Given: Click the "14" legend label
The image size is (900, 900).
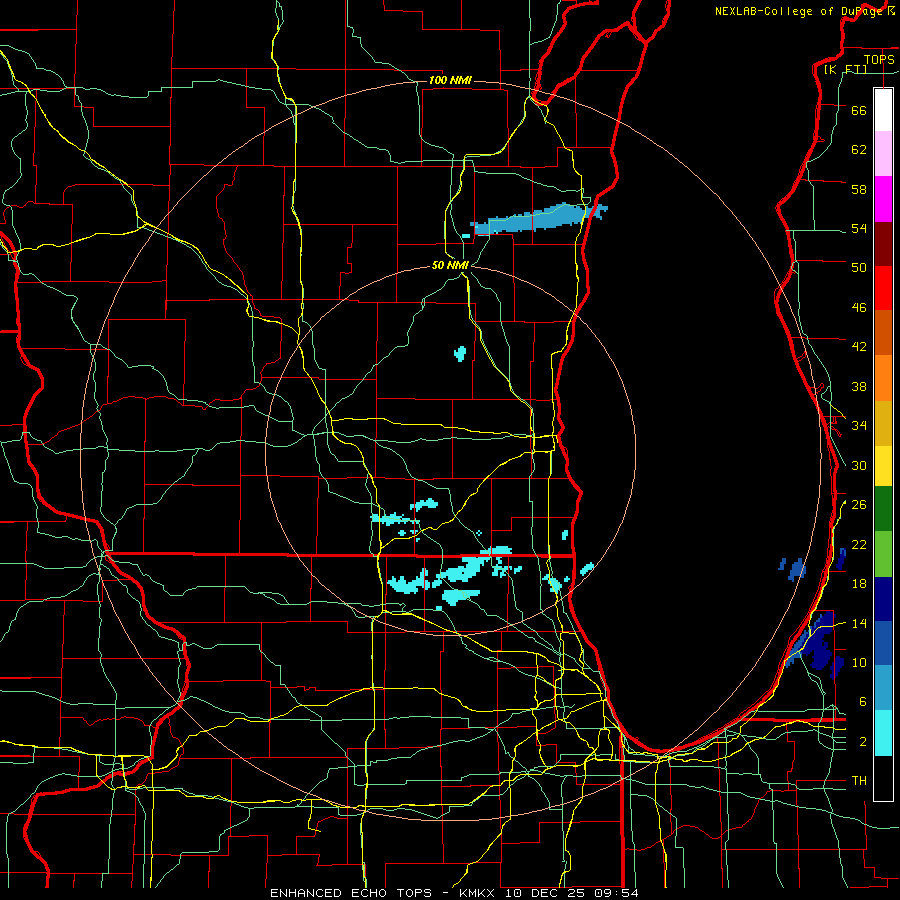Looking at the screenshot, I should pyautogui.click(x=859, y=623).
